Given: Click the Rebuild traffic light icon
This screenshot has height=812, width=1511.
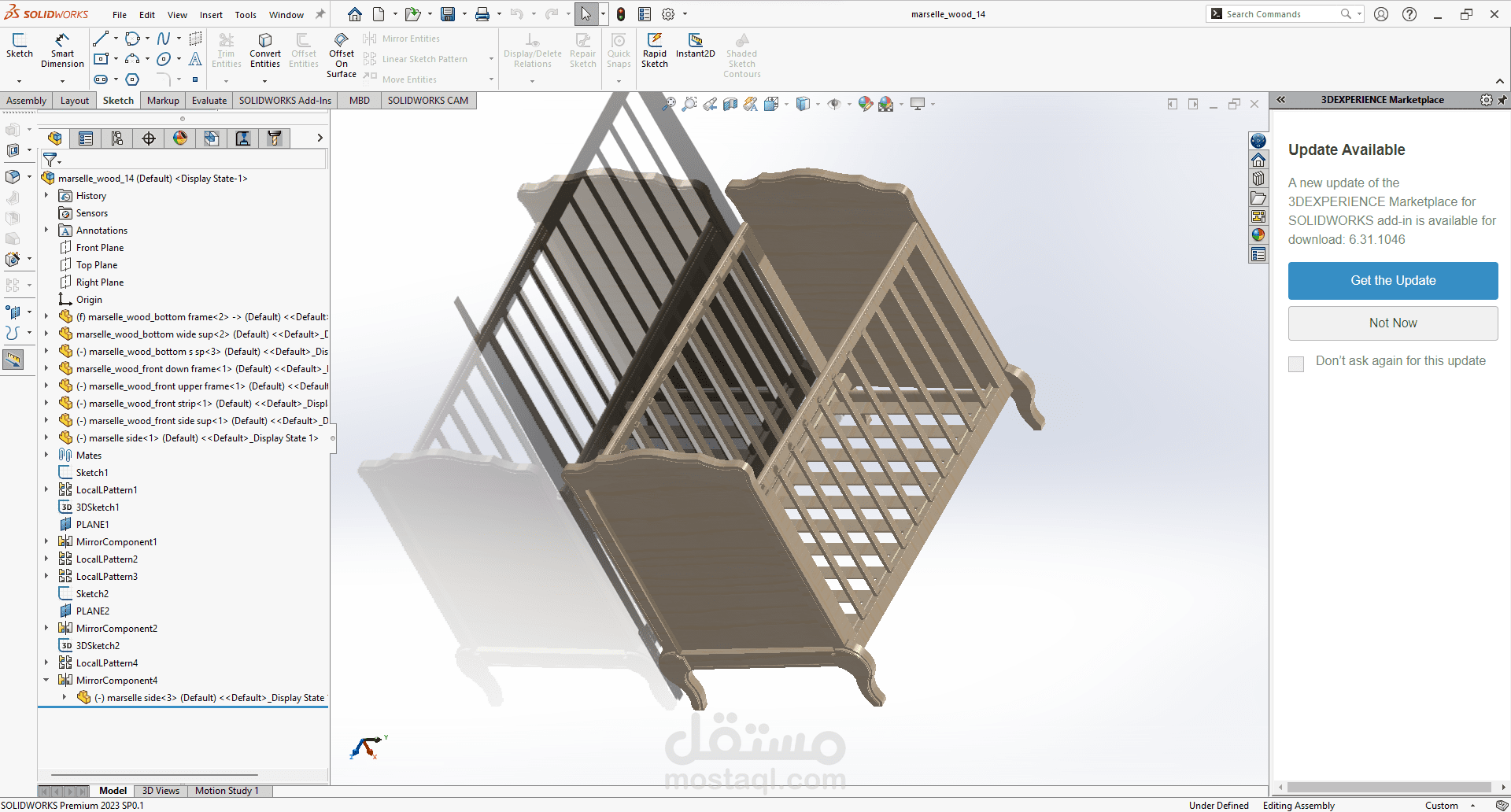Looking at the screenshot, I should pos(621,14).
